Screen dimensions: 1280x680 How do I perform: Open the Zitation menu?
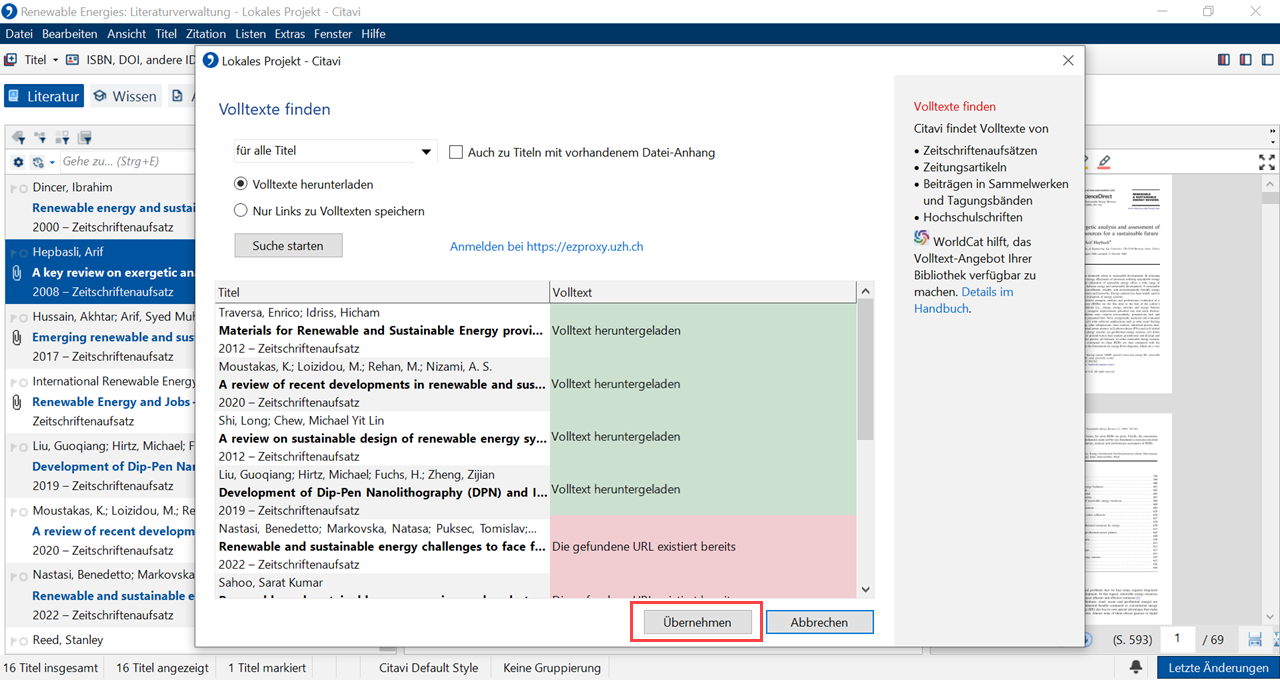pyautogui.click(x=206, y=34)
